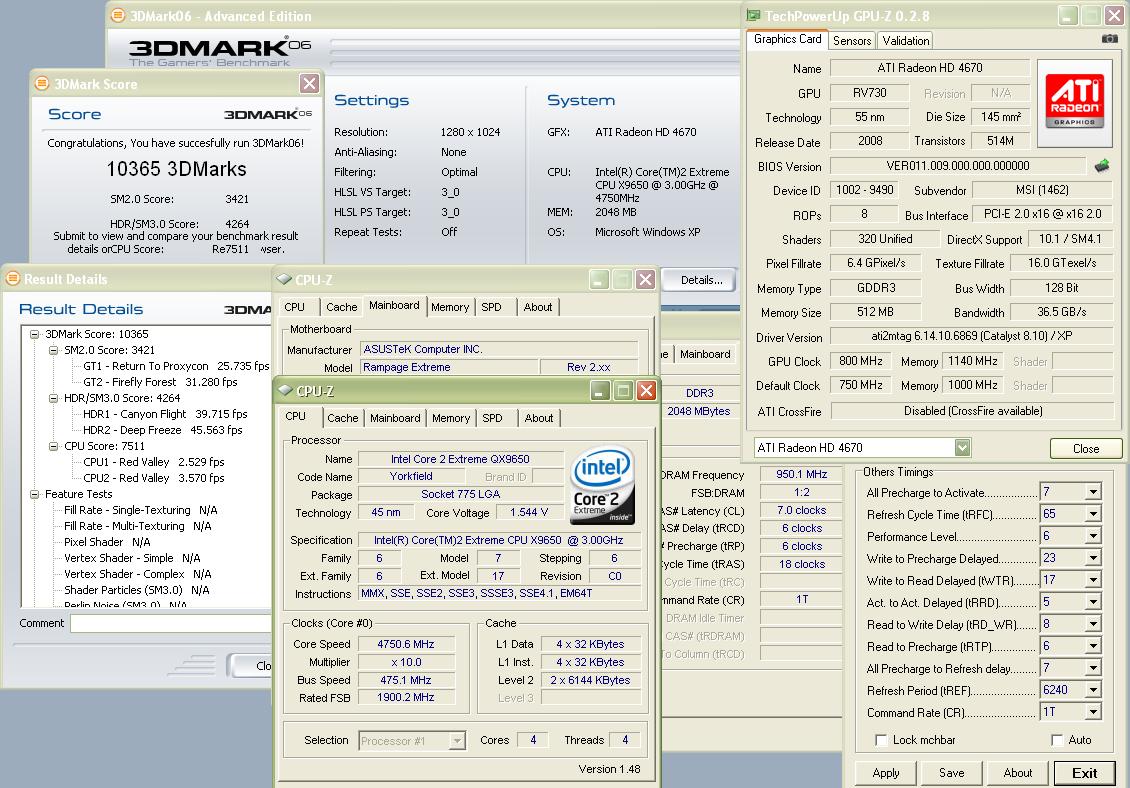Select CPU1 - Red Valley result row

click(x=154, y=462)
